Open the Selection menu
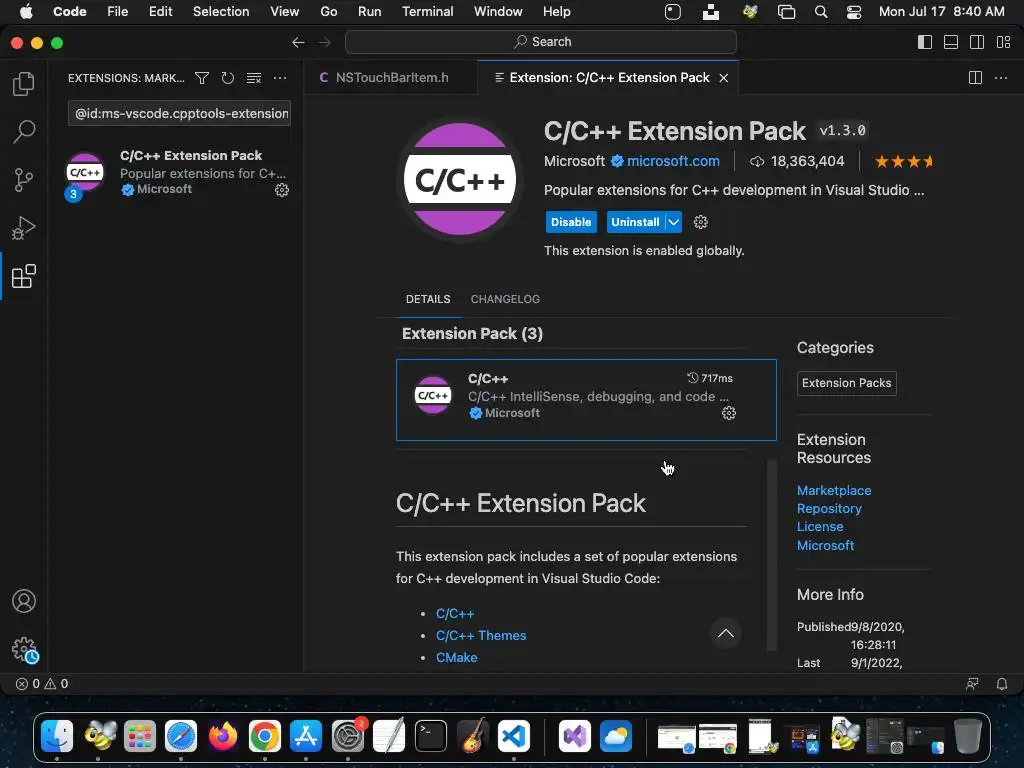Screen dimensions: 1024x768 tap(221, 12)
